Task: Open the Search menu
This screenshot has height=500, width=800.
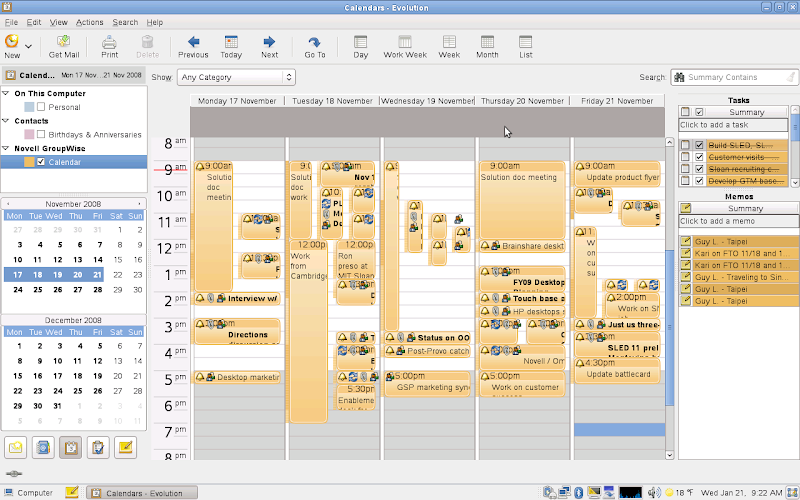Action: 125,22
